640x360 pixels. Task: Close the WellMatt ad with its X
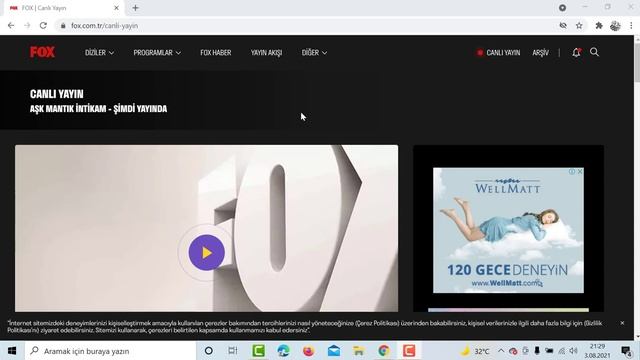coord(580,172)
